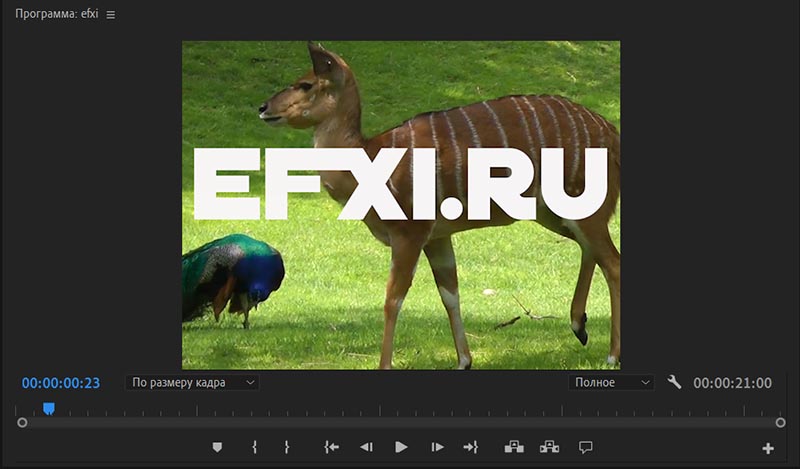Screen dimensions: 800x469
Task: Go to In point
Action: (331, 447)
